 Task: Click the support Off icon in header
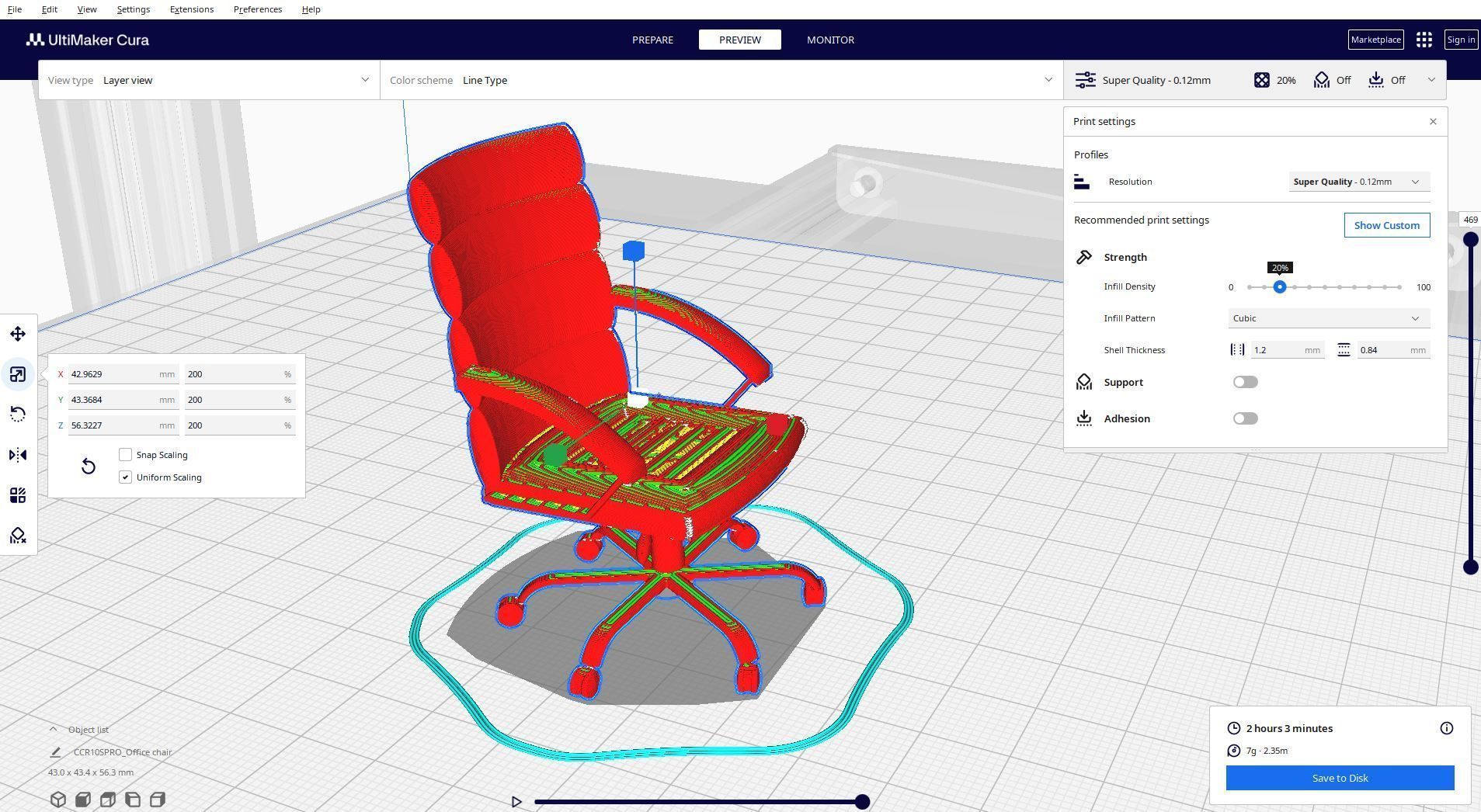pos(1321,80)
